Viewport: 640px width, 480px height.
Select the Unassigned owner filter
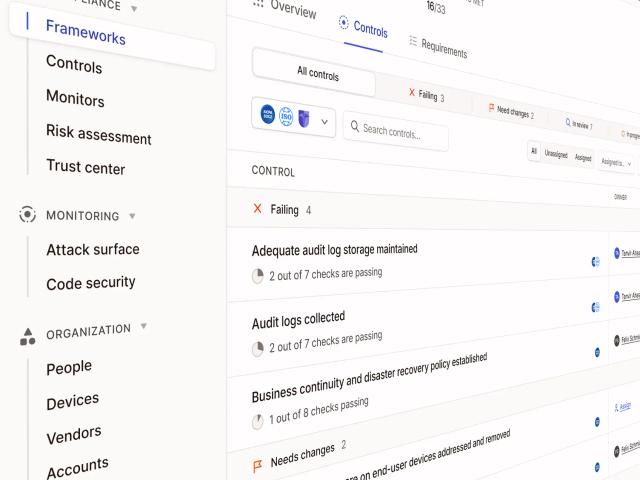coord(556,154)
